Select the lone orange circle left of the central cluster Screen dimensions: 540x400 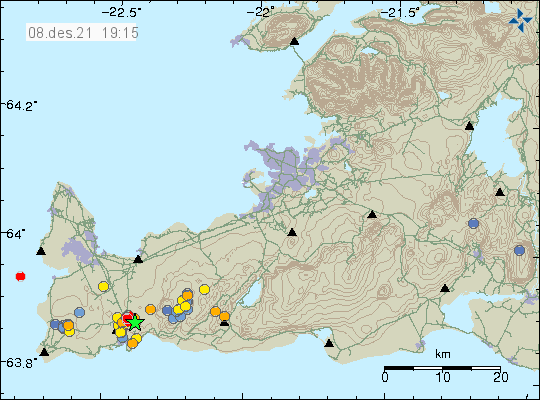150,309
